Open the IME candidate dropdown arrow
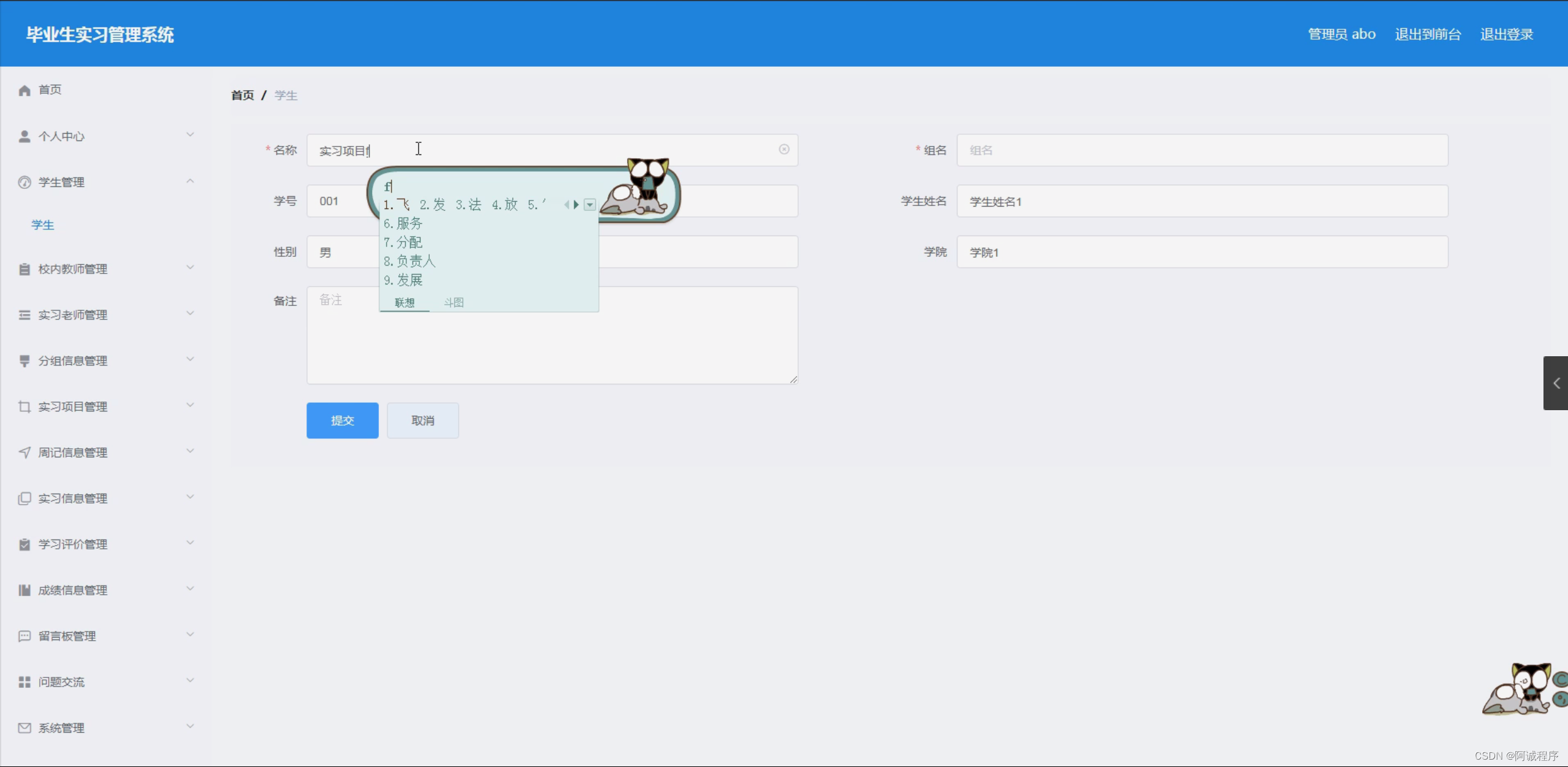Screen dimensions: 1568x767 click(590, 205)
